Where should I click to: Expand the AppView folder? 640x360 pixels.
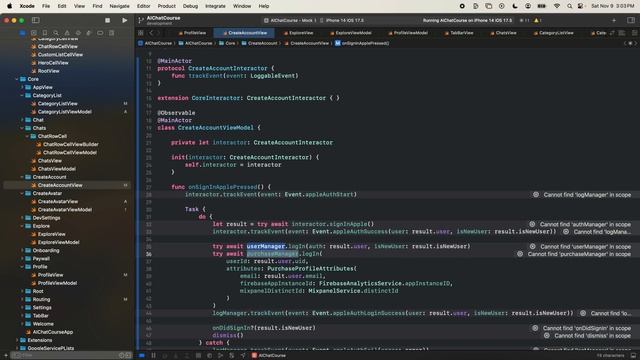pyautogui.click(x=22, y=87)
